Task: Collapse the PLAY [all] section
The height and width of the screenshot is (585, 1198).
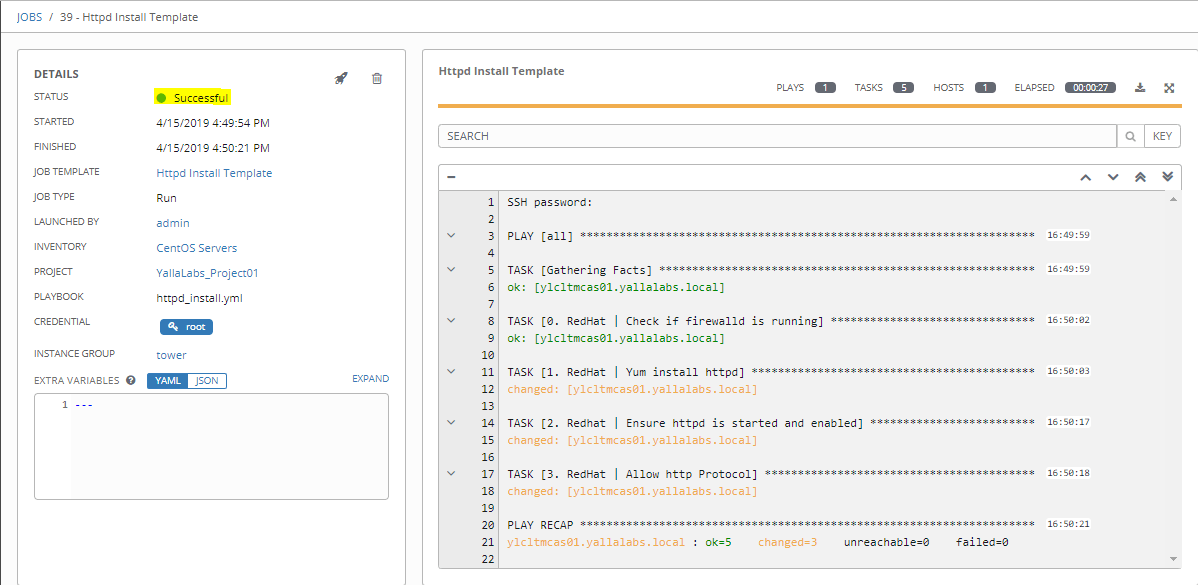Action: coord(451,235)
